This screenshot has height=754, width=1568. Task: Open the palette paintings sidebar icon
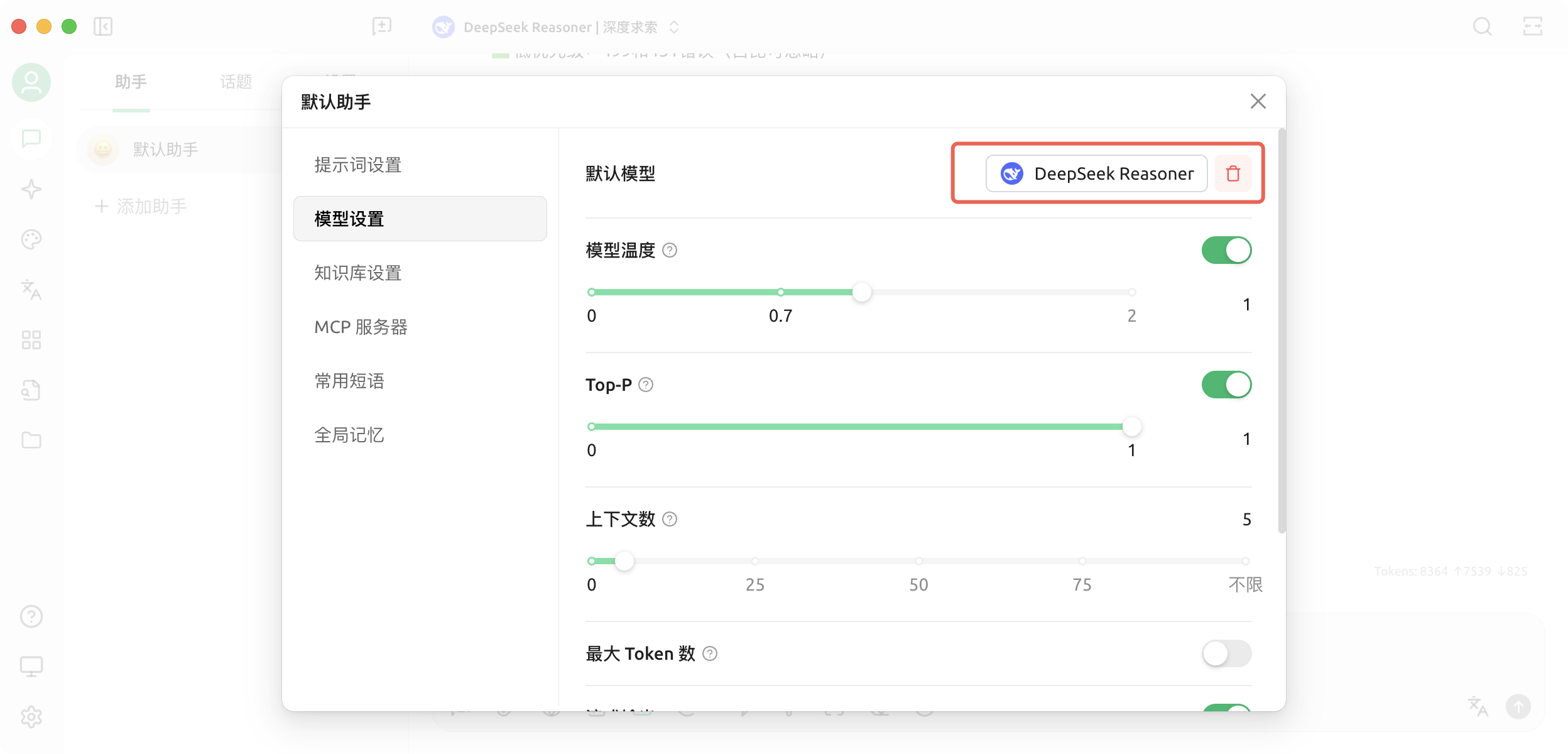[31, 239]
